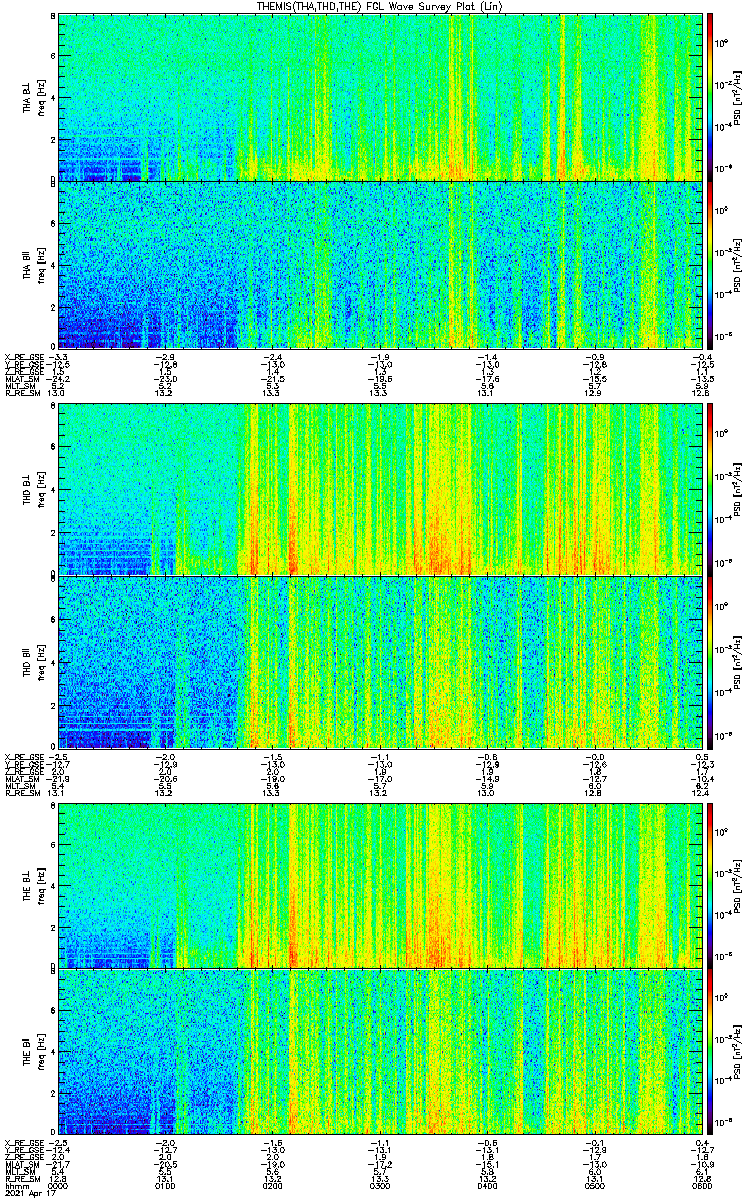The height and width of the screenshot is (1200, 750).
Task: Click the THD BII spectrogram panel
Action: coord(380,661)
